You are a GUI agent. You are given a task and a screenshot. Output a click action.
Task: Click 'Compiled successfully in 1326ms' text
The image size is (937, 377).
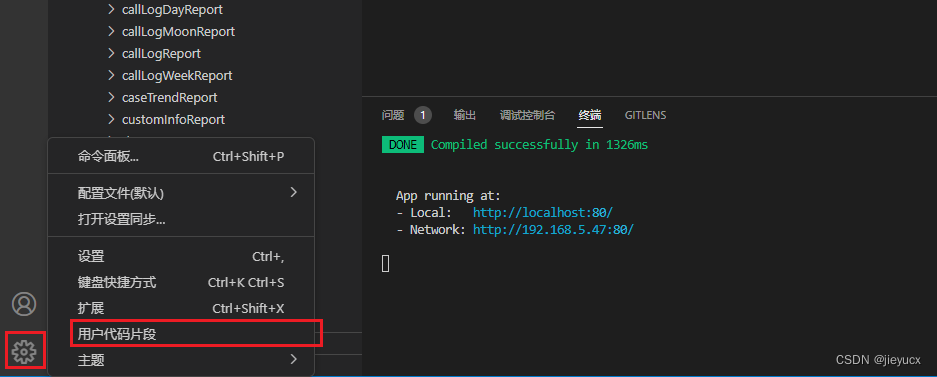click(x=540, y=145)
